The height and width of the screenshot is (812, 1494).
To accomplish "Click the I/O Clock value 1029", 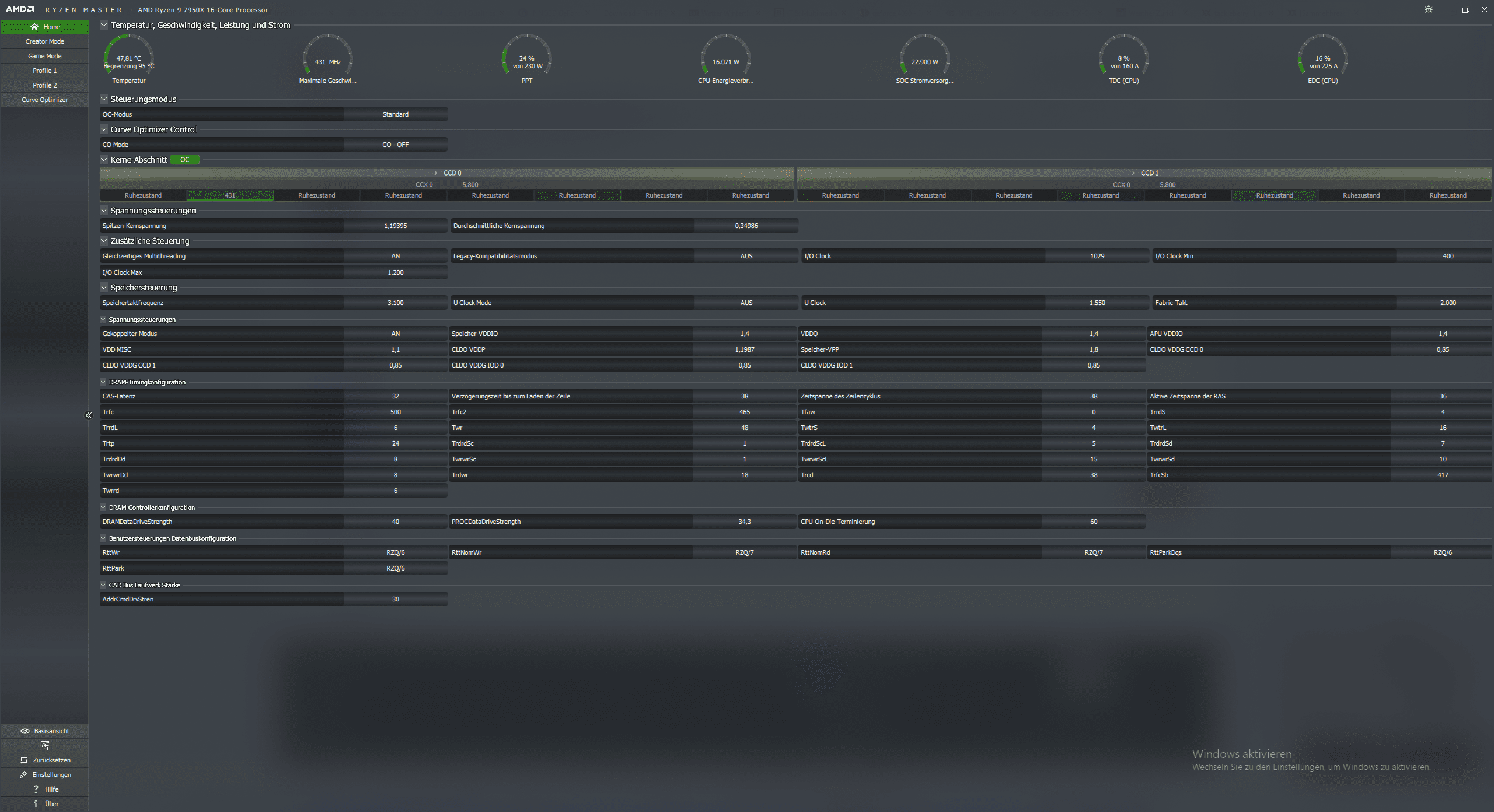I will pos(1097,256).
